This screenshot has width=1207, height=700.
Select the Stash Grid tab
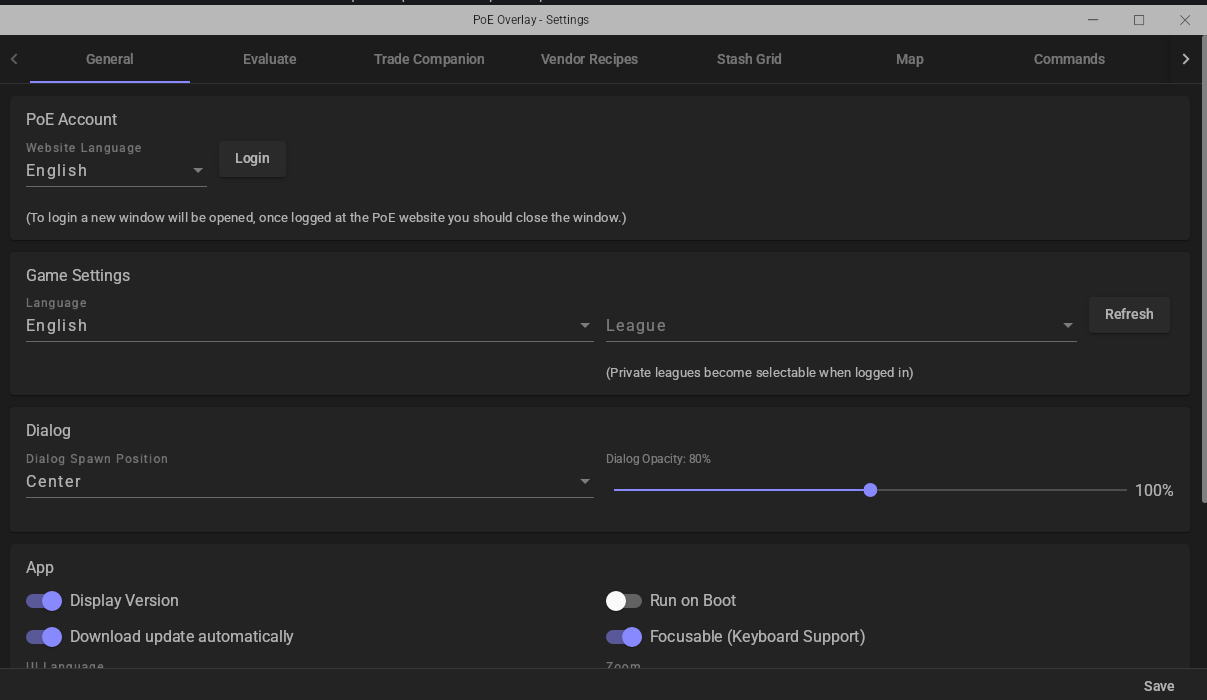(x=749, y=59)
